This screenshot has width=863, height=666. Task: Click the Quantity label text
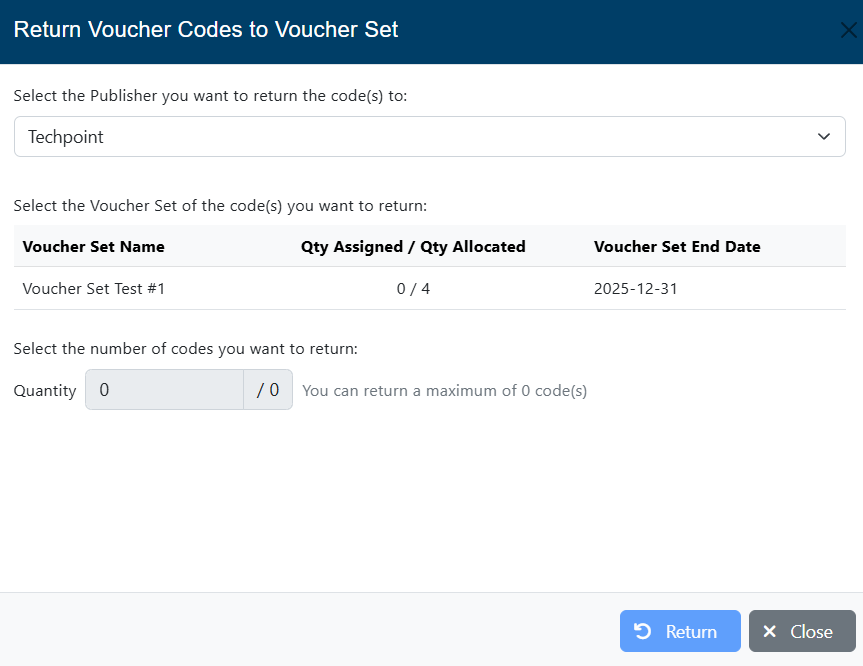pos(45,391)
